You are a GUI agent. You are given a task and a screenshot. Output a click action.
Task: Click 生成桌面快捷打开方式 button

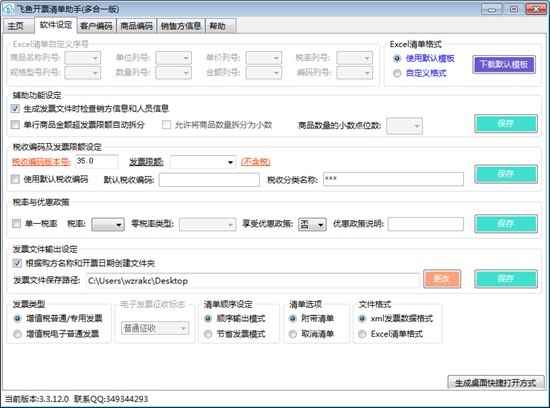coord(496,382)
